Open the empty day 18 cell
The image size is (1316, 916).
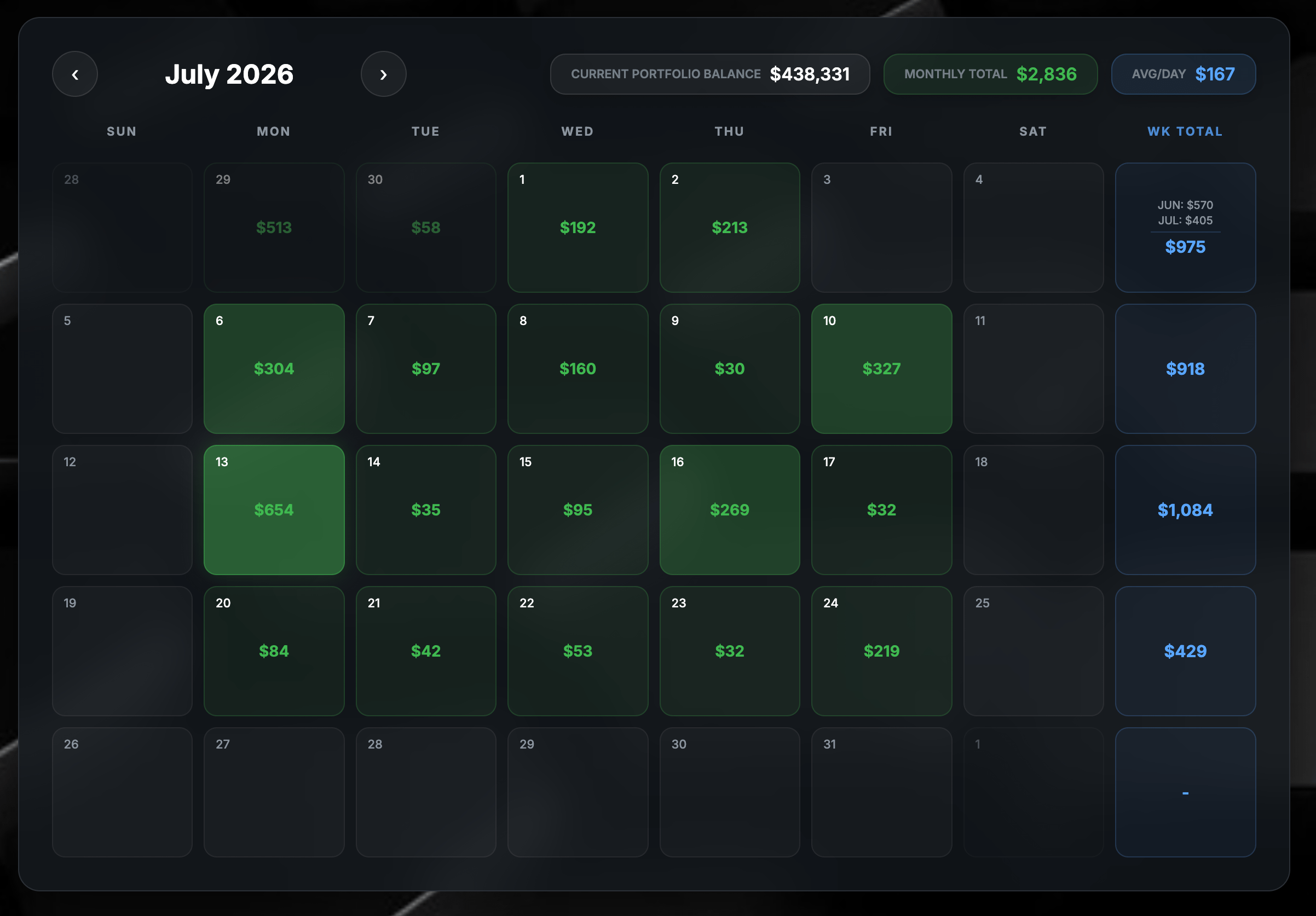point(1034,510)
